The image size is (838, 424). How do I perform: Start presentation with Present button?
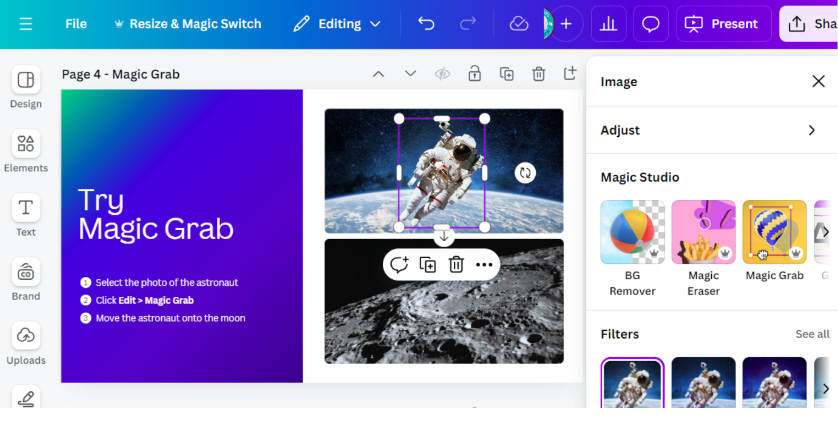coord(724,24)
